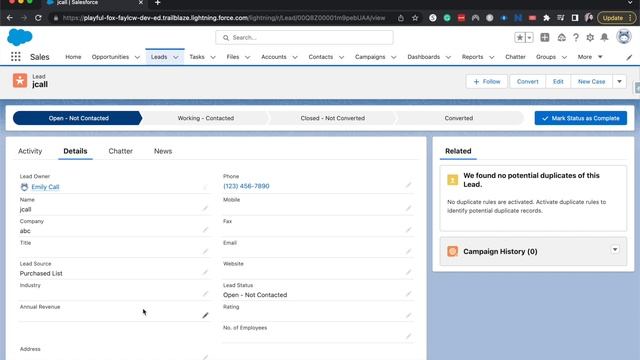The image size is (640, 360).
Task: Click in the global Search field
Action: [304, 38]
